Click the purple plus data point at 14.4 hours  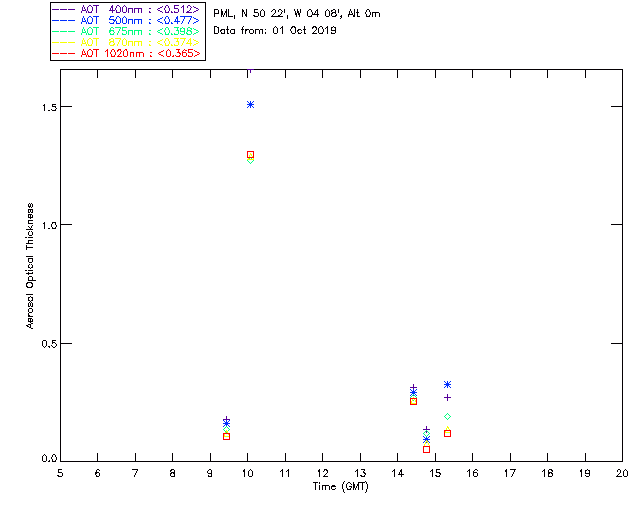click(x=413, y=387)
